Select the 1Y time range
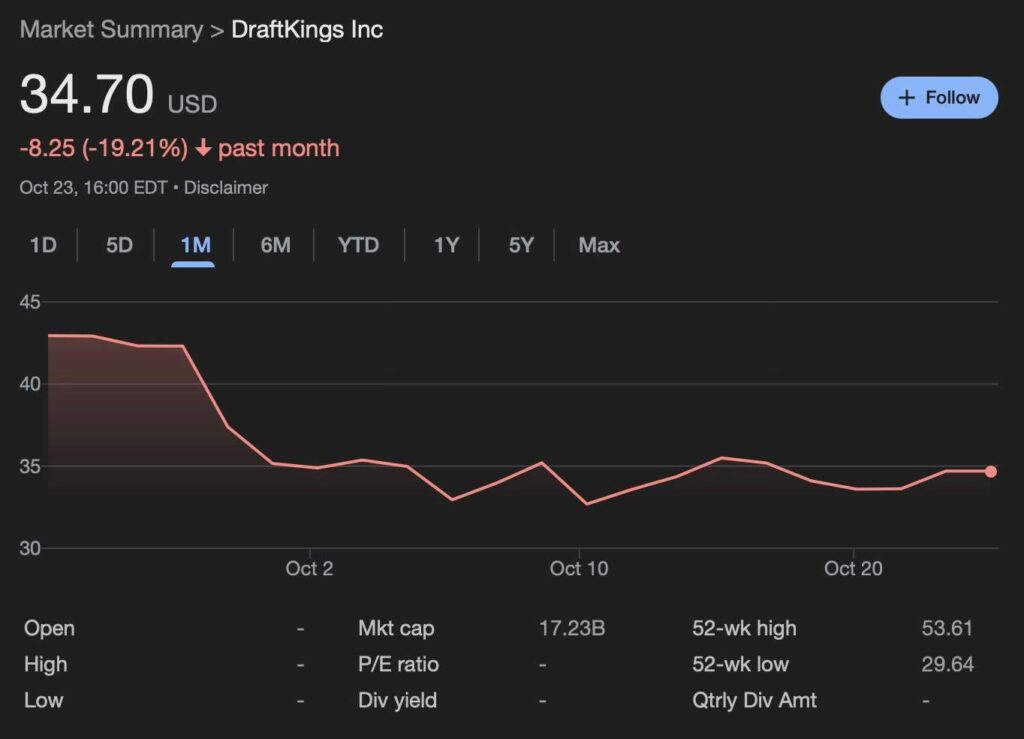This screenshot has width=1024, height=739. [445, 244]
